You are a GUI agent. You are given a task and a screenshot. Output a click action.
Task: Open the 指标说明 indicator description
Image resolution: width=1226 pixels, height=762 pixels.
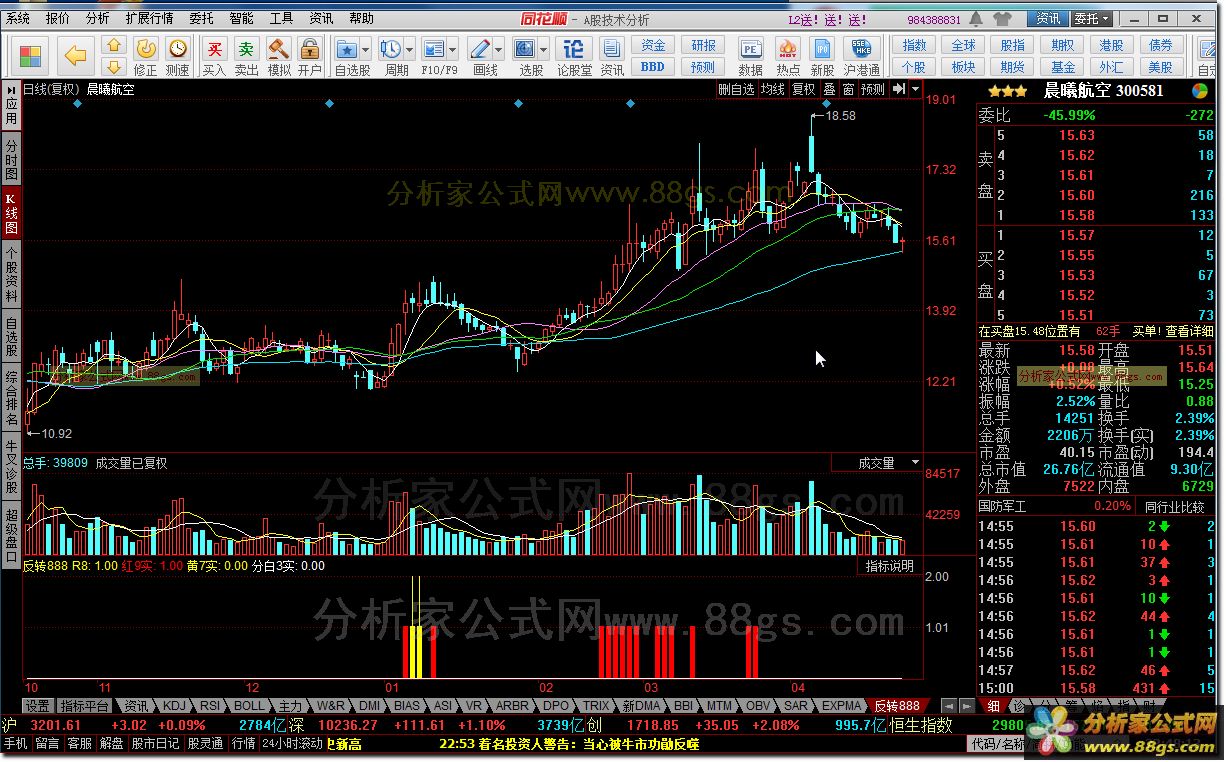click(x=890, y=566)
